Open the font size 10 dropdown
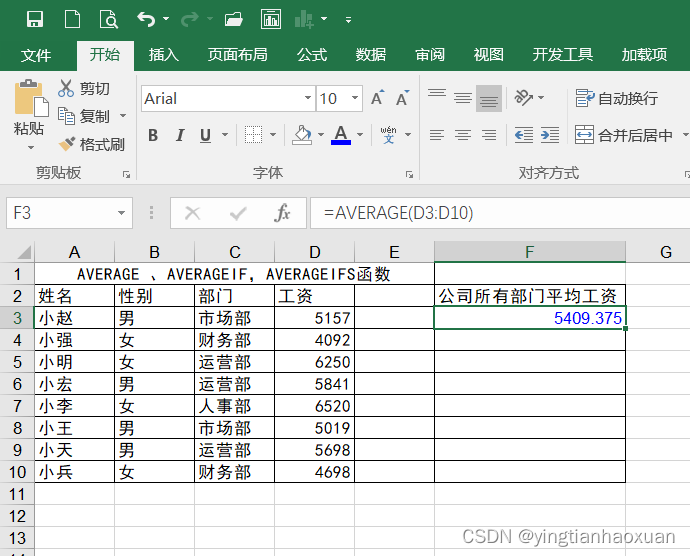 point(355,98)
